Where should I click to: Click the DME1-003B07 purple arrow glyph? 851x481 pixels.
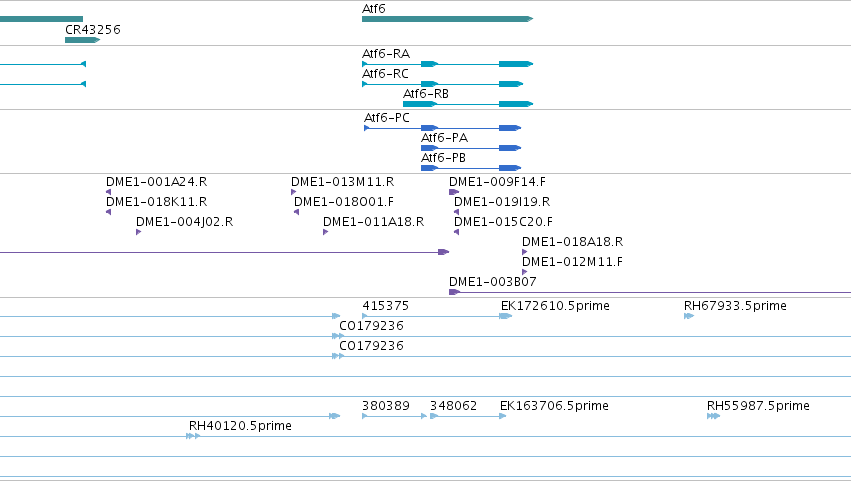pos(454,292)
